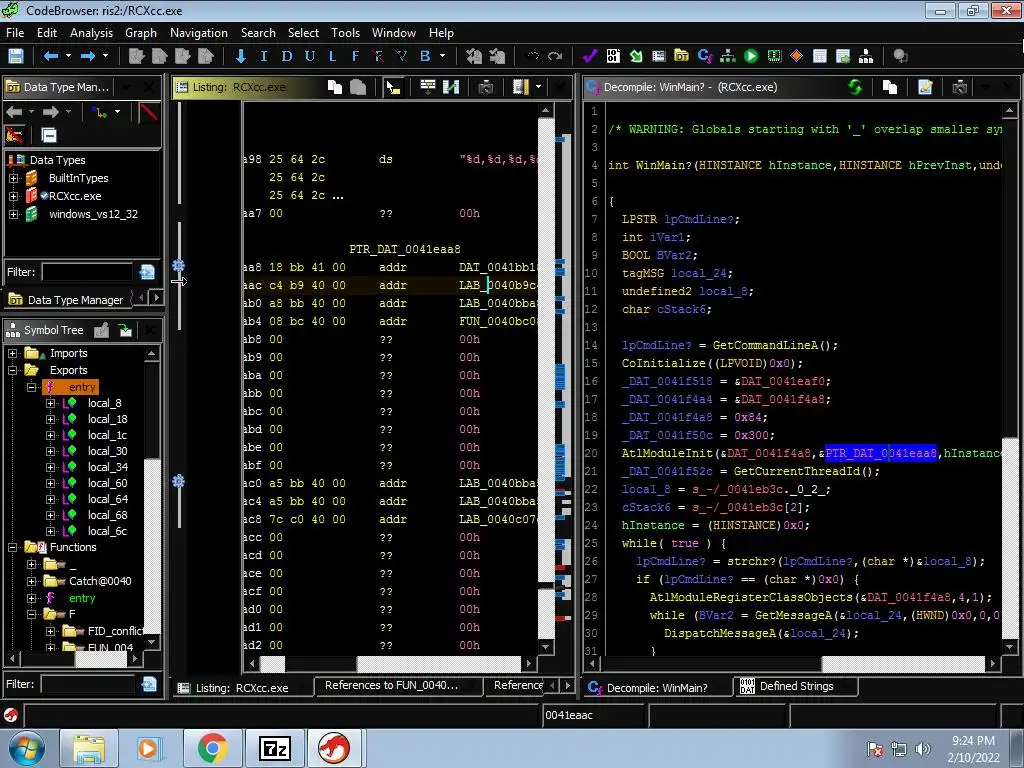
Task: Open 7-Zip from the Windows taskbar
Action: pos(275,748)
